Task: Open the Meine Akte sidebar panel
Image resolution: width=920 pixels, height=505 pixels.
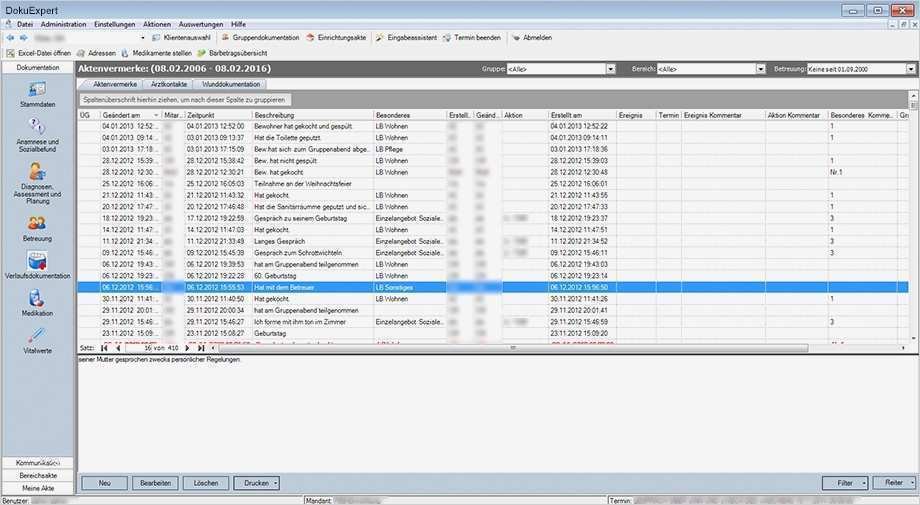Action: [38, 489]
